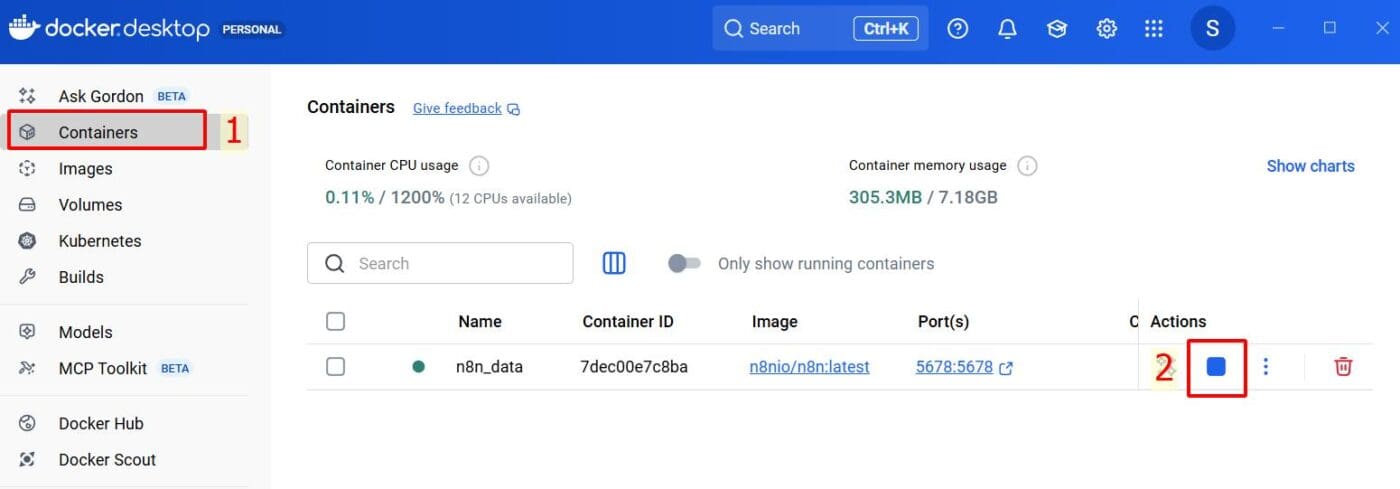The height and width of the screenshot is (489, 1400).
Task: Open the three-dot menu for n8n_data
Action: pos(1266,367)
